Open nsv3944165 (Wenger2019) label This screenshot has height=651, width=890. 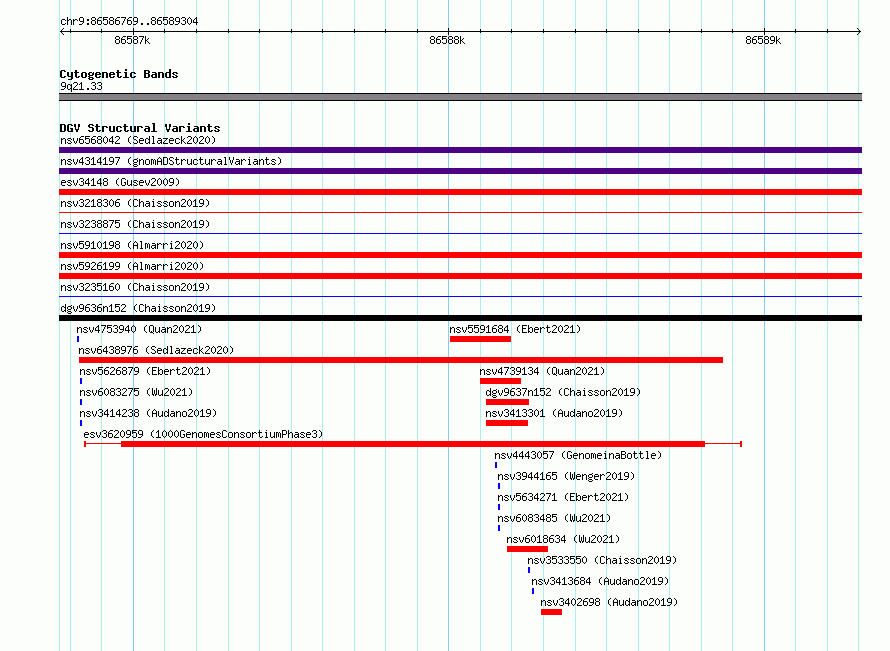point(566,476)
